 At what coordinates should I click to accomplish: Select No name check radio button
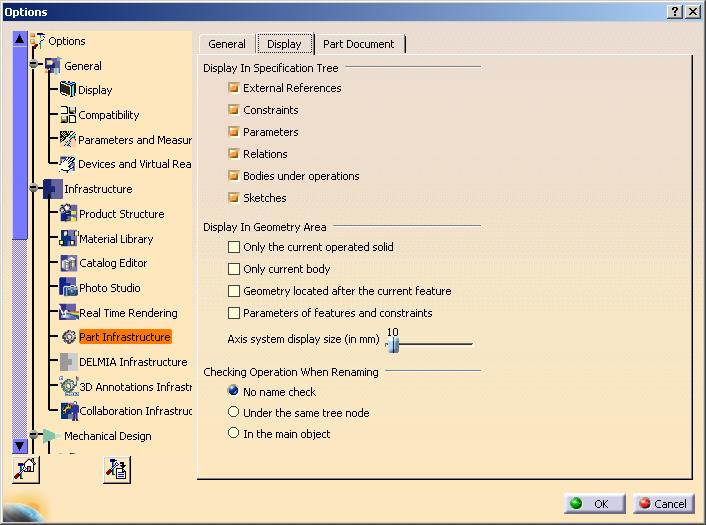click(233, 390)
